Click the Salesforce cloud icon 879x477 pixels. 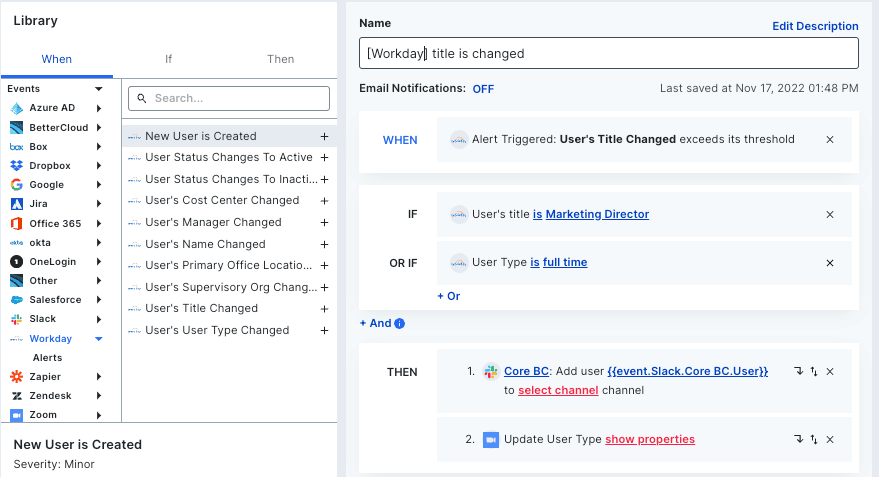pyautogui.click(x=17, y=300)
